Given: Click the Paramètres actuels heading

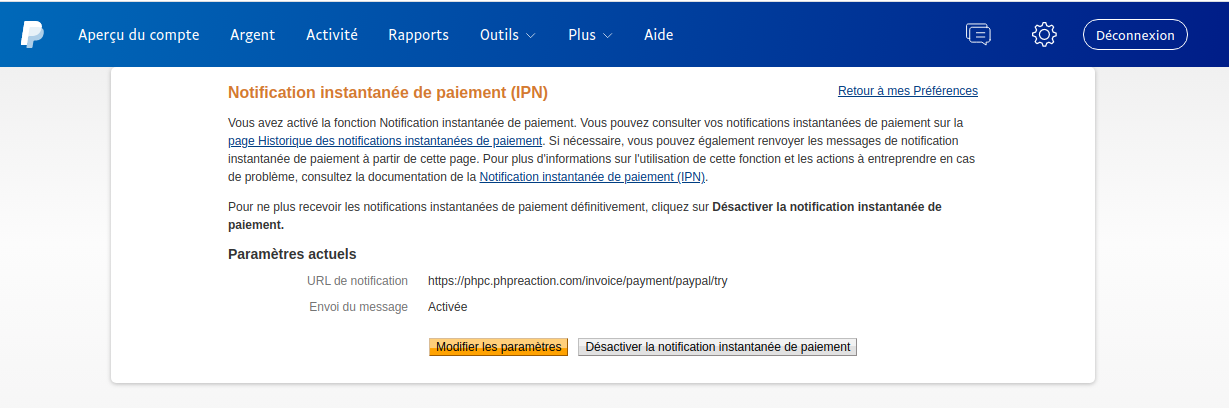Looking at the screenshot, I should (292, 254).
